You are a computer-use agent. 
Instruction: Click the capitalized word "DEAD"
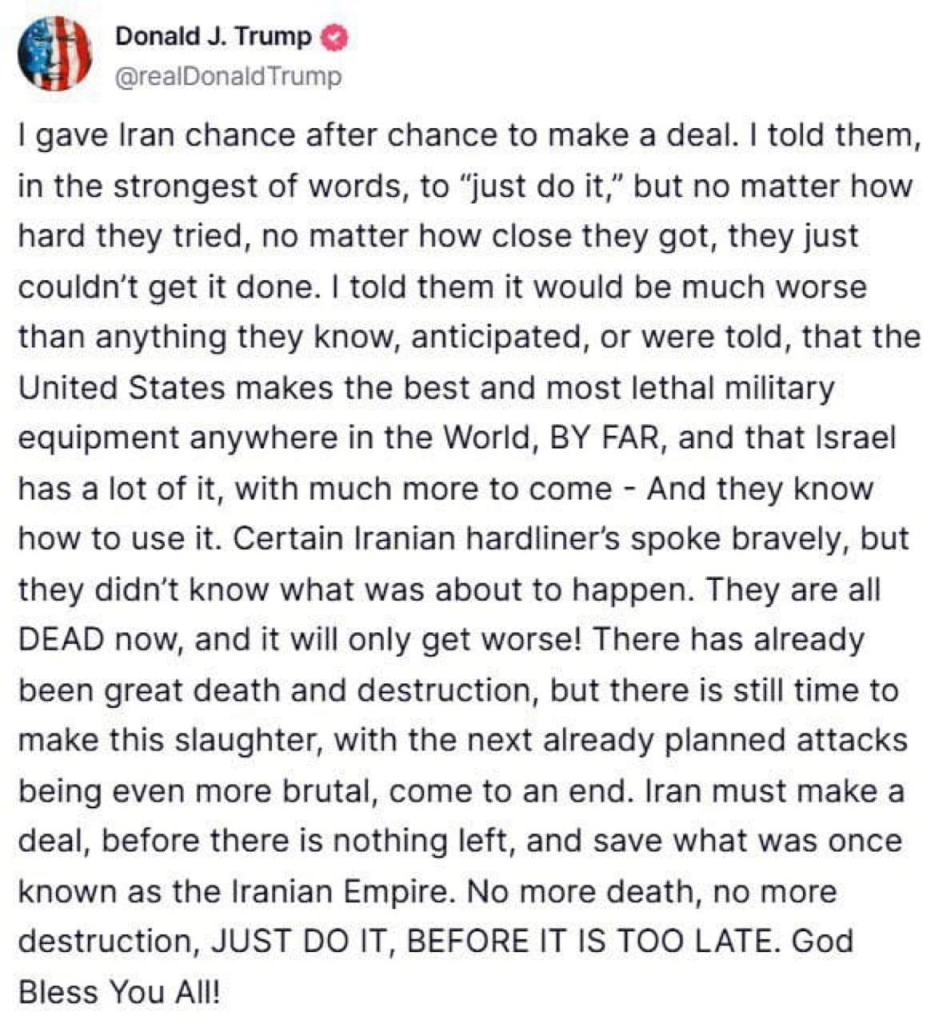(x=64, y=641)
